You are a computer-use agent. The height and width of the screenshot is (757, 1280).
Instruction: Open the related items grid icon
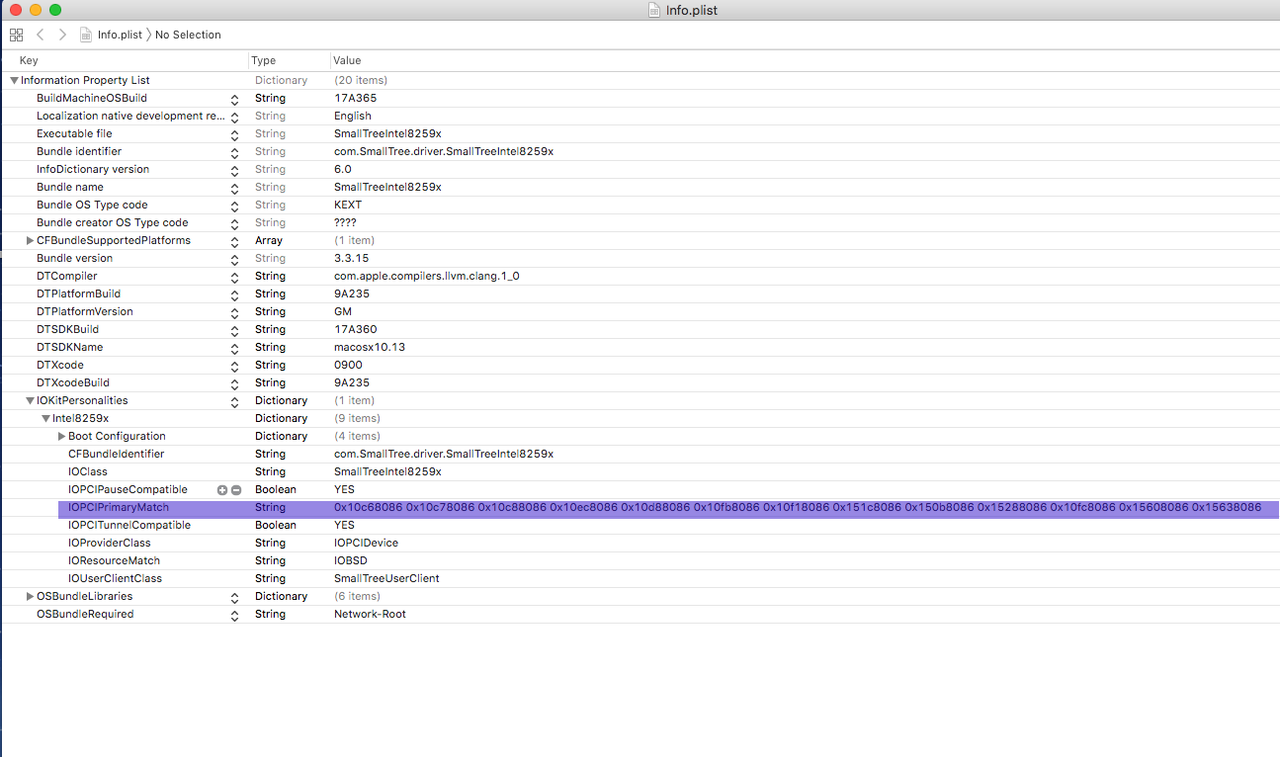point(16,35)
